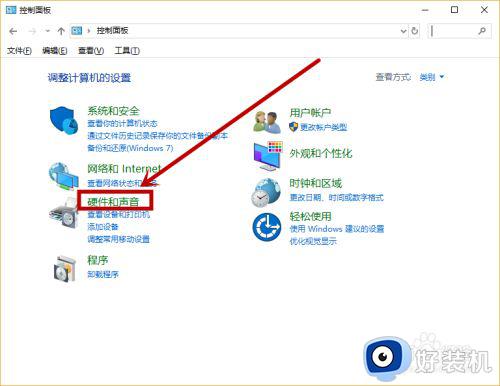This screenshot has width=500, height=386.
Task: Open the 程序 category link
Action: tap(98, 260)
